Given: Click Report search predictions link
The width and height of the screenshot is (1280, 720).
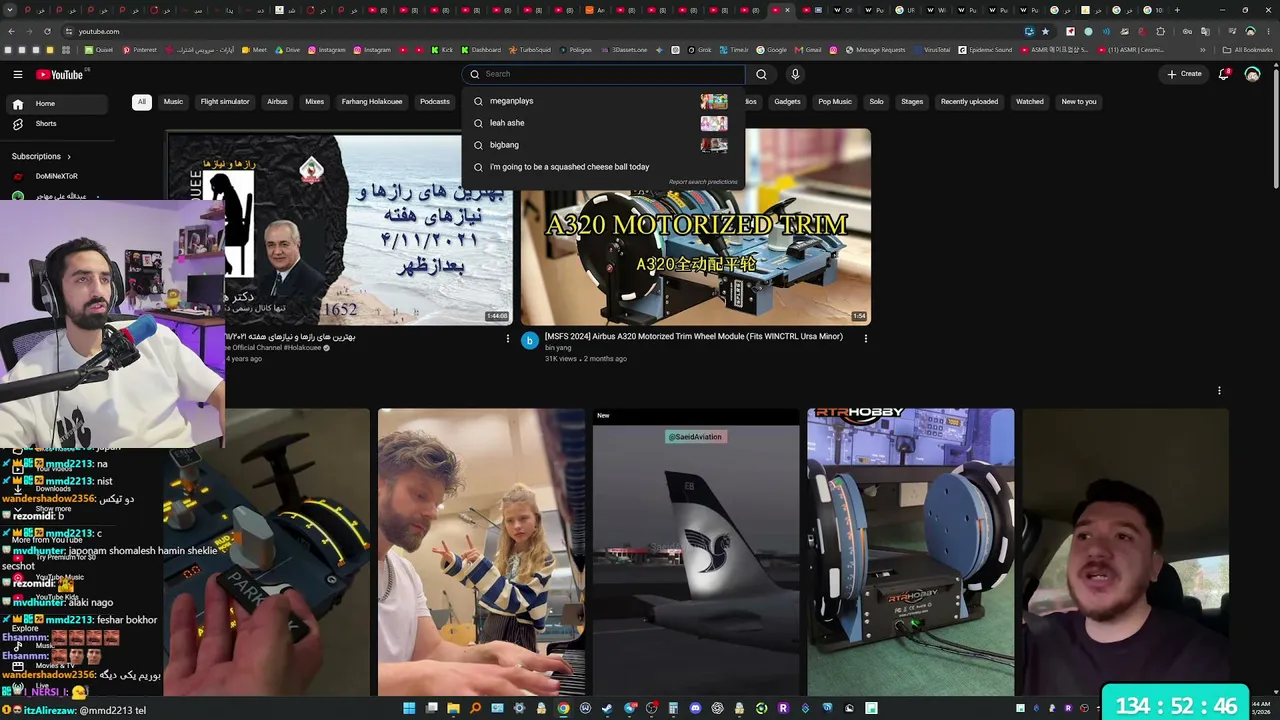Looking at the screenshot, I should 703,182.
